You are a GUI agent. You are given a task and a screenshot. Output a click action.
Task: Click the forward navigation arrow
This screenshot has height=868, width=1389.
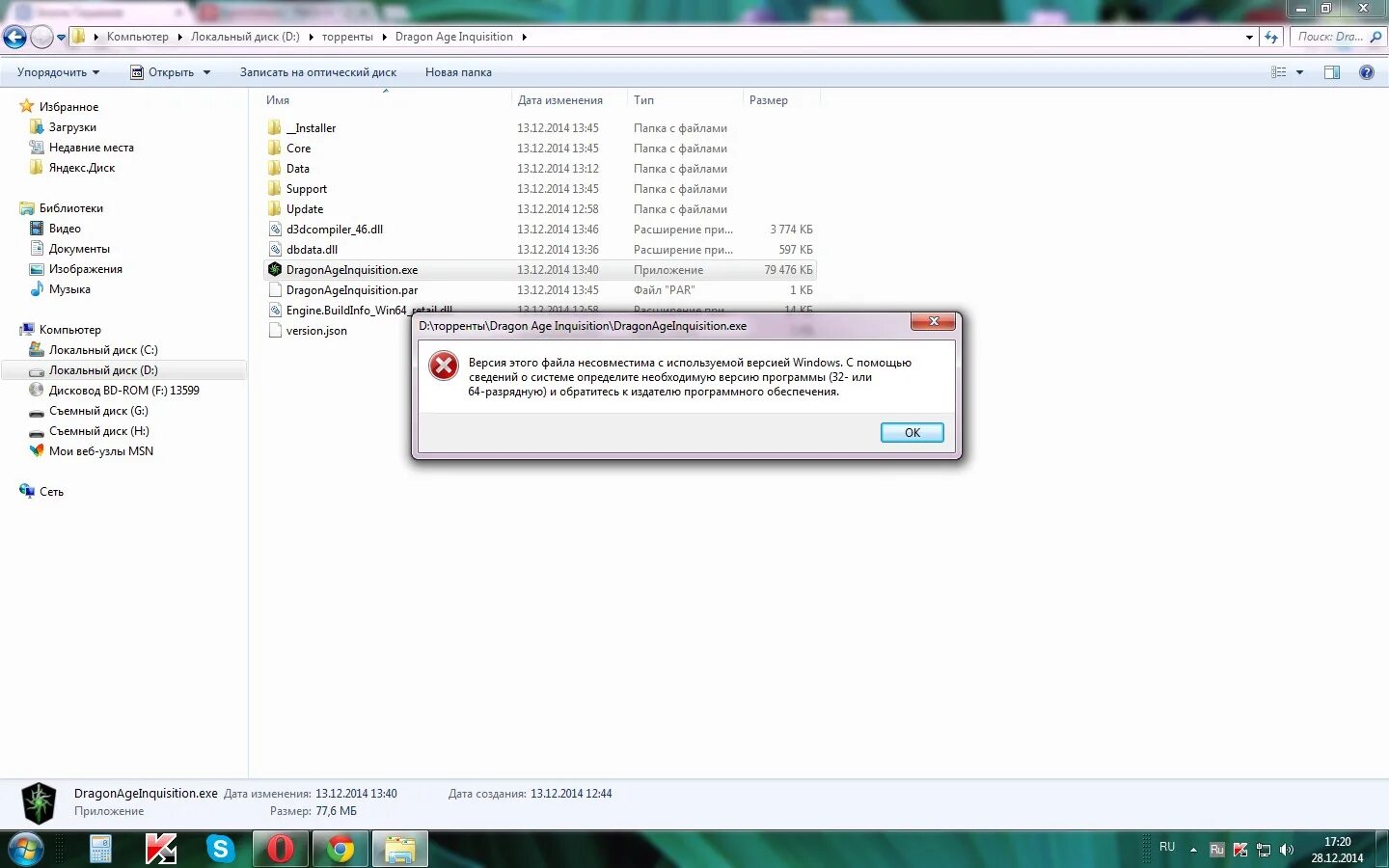click(x=41, y=37)
